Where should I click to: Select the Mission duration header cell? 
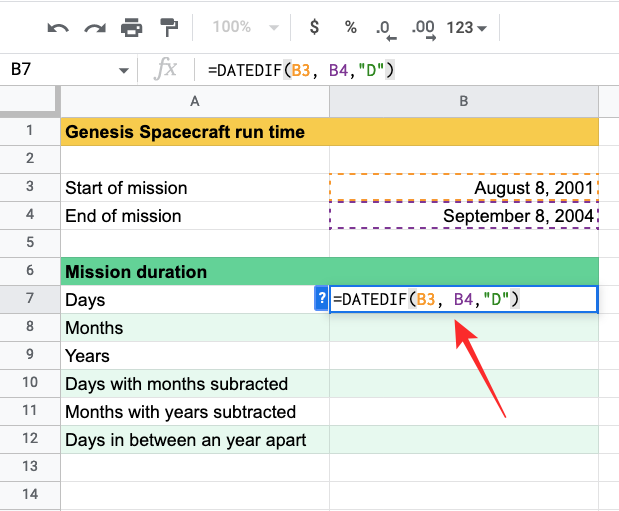[194, 272]
